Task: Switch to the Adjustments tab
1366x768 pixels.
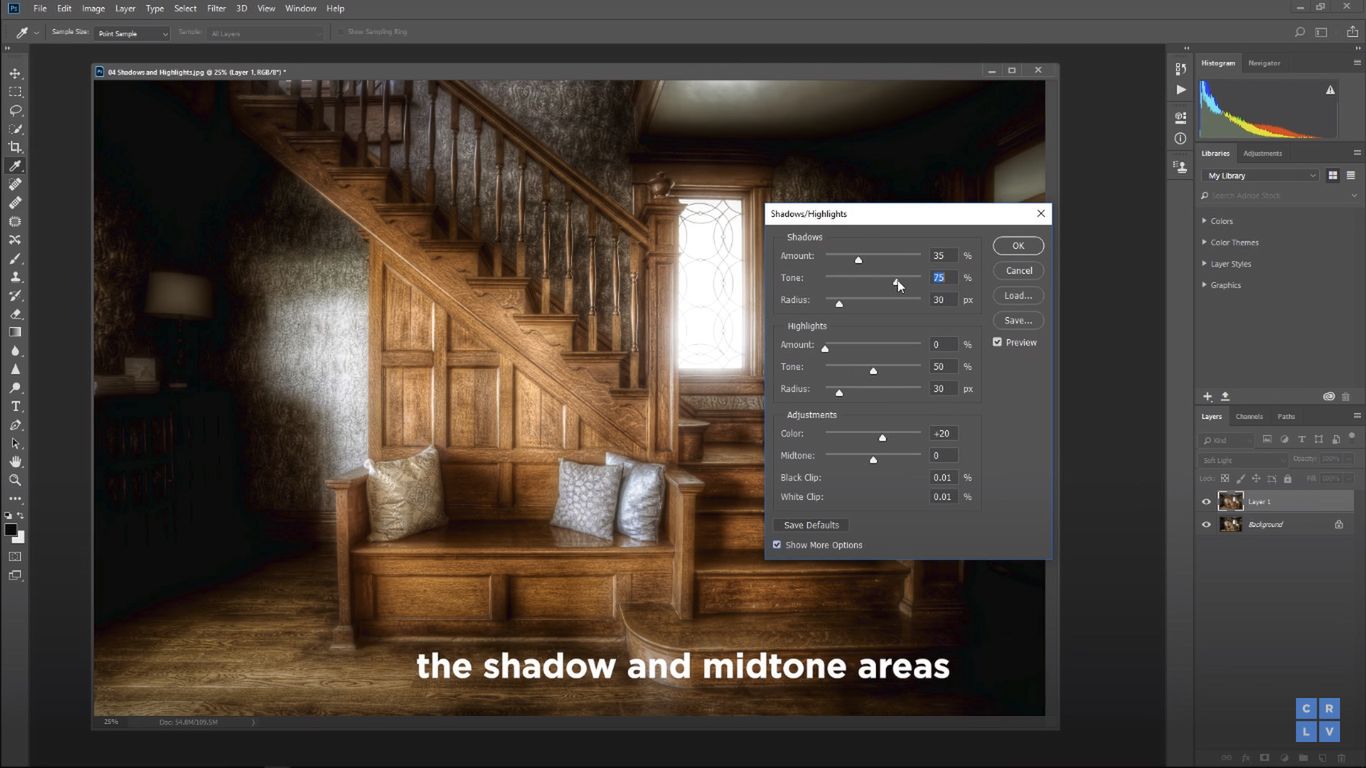Action: coord(1262,153)
